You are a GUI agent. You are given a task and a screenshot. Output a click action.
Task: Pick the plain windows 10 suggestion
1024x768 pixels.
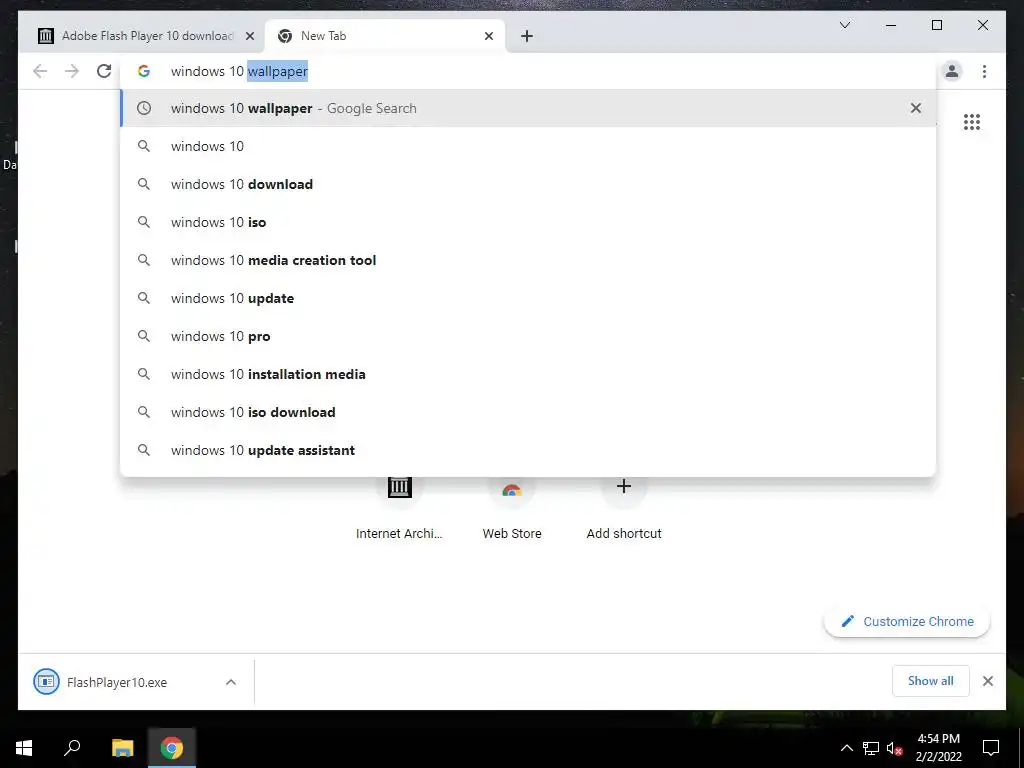tap(528, 146)
